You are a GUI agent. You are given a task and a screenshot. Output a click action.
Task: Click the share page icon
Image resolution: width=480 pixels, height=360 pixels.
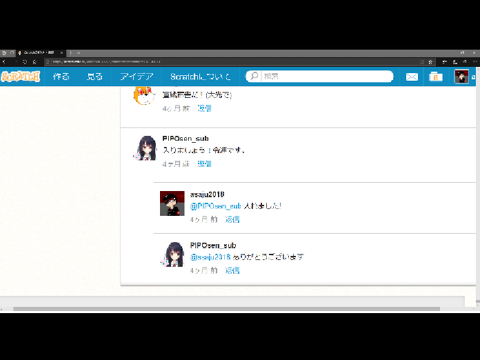[465, 62]
